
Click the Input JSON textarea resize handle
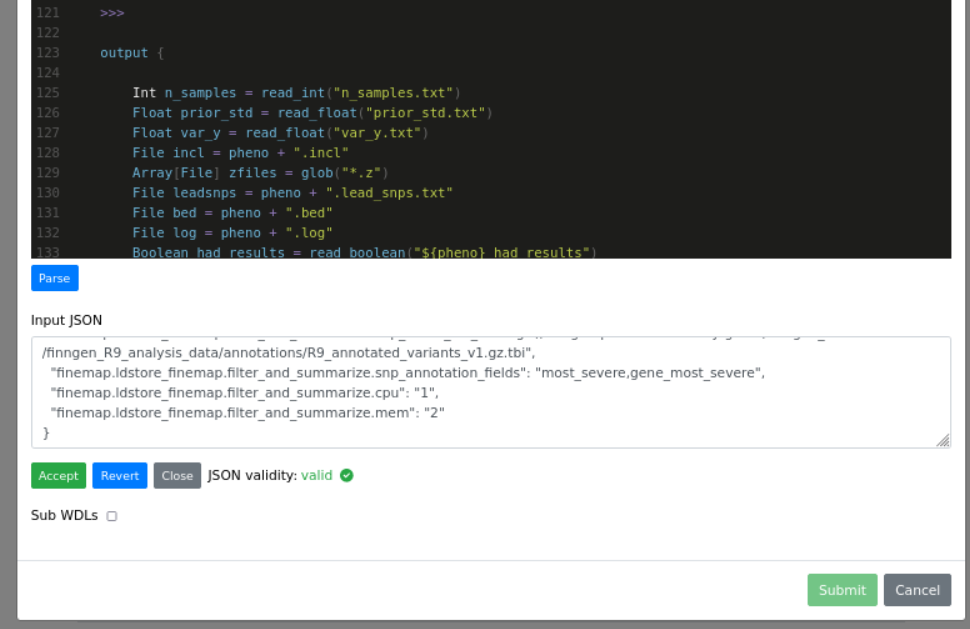(942, 440)
